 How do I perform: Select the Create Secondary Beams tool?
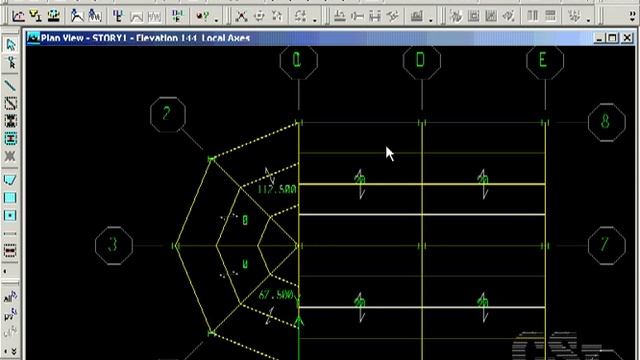(10, 138)
